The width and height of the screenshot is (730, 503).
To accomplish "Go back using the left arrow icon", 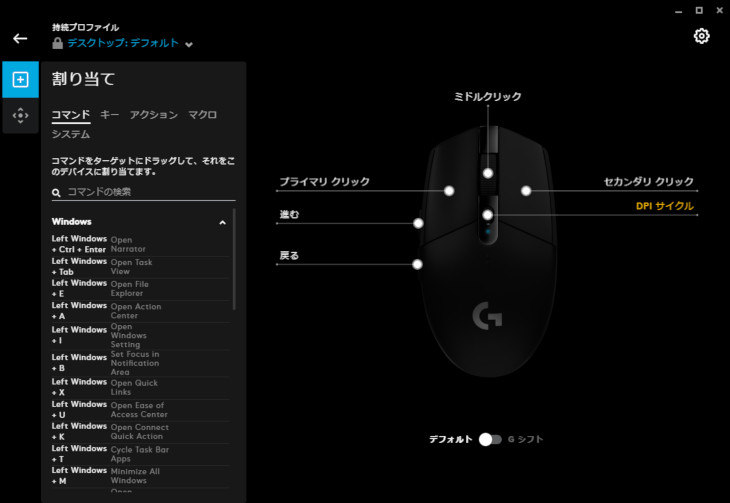I will (x=20, y=38).
